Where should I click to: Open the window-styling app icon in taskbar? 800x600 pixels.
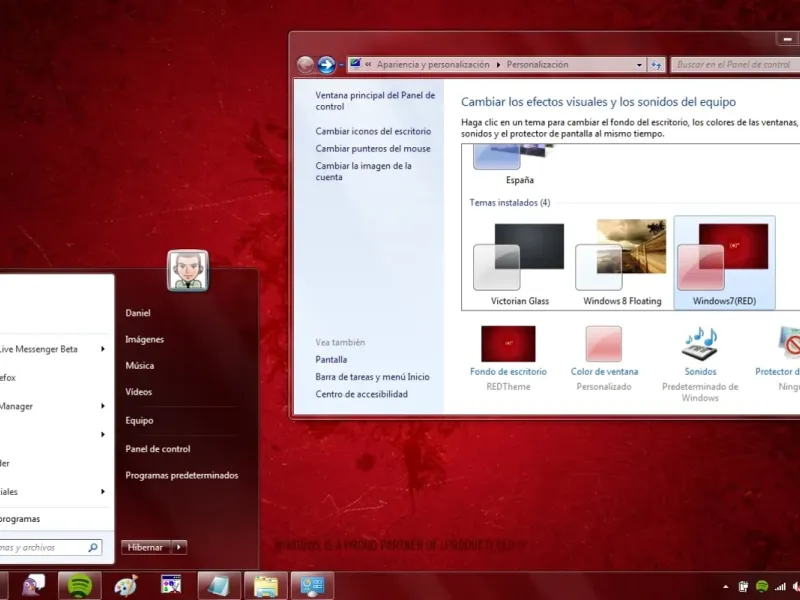pyautogui.click(x=171, y=585)
